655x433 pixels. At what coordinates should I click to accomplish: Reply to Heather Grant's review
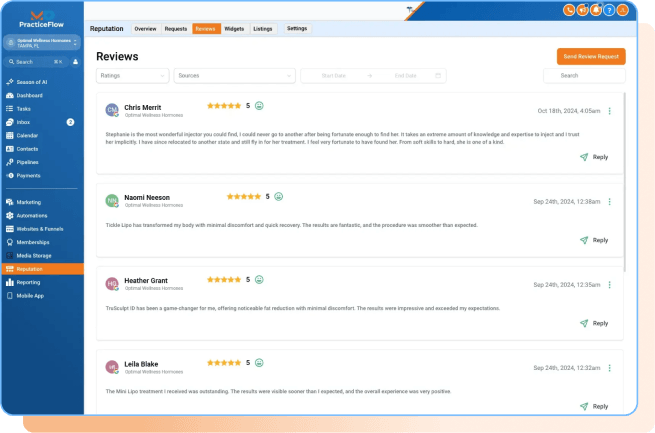(593, 323)
